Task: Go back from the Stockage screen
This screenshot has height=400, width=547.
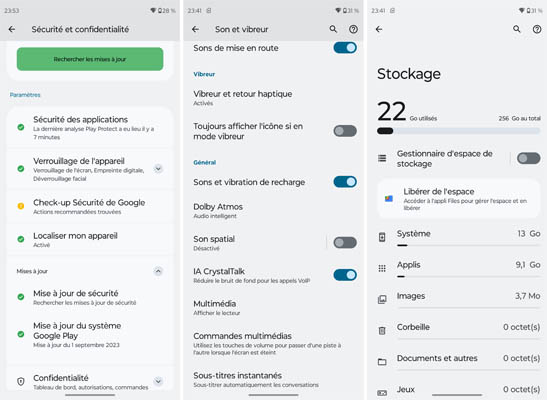Action: point(379,29)
